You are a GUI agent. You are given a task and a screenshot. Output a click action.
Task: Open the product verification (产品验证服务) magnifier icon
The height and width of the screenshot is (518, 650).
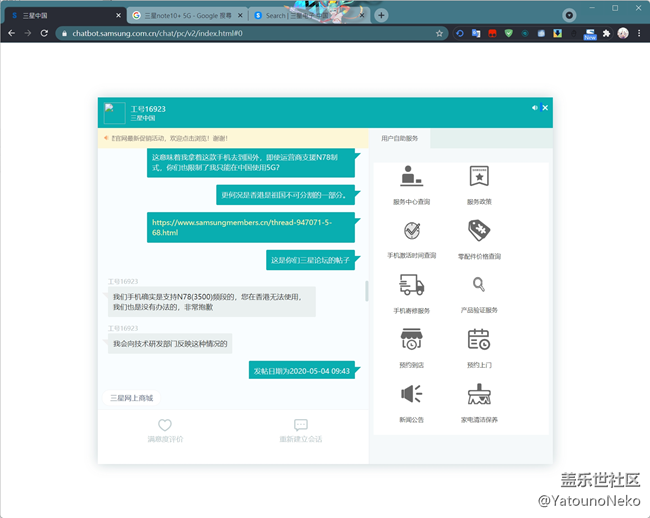(x=479, y=284)
